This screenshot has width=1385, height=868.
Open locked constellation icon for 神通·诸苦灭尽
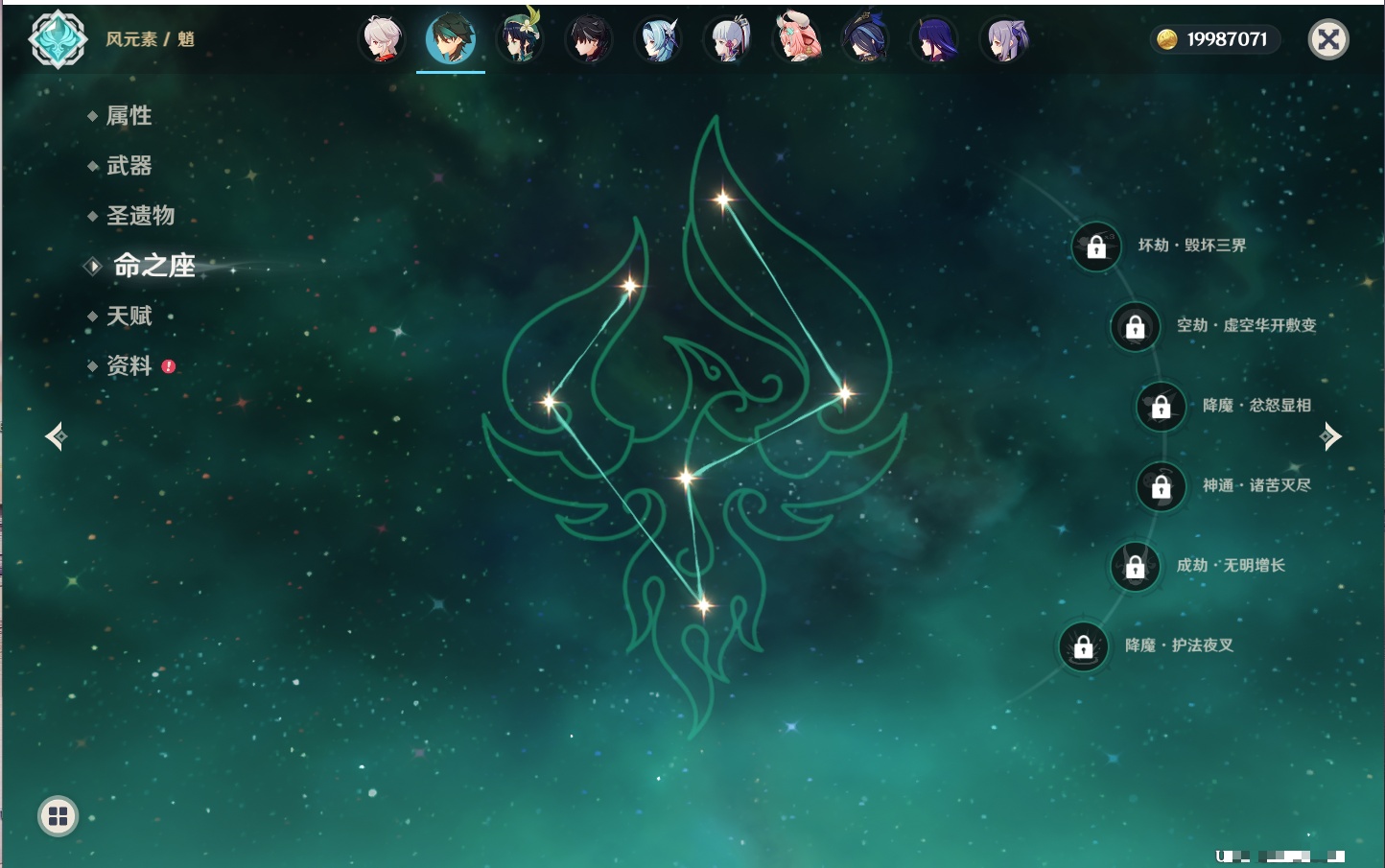tap(1161, 486)
